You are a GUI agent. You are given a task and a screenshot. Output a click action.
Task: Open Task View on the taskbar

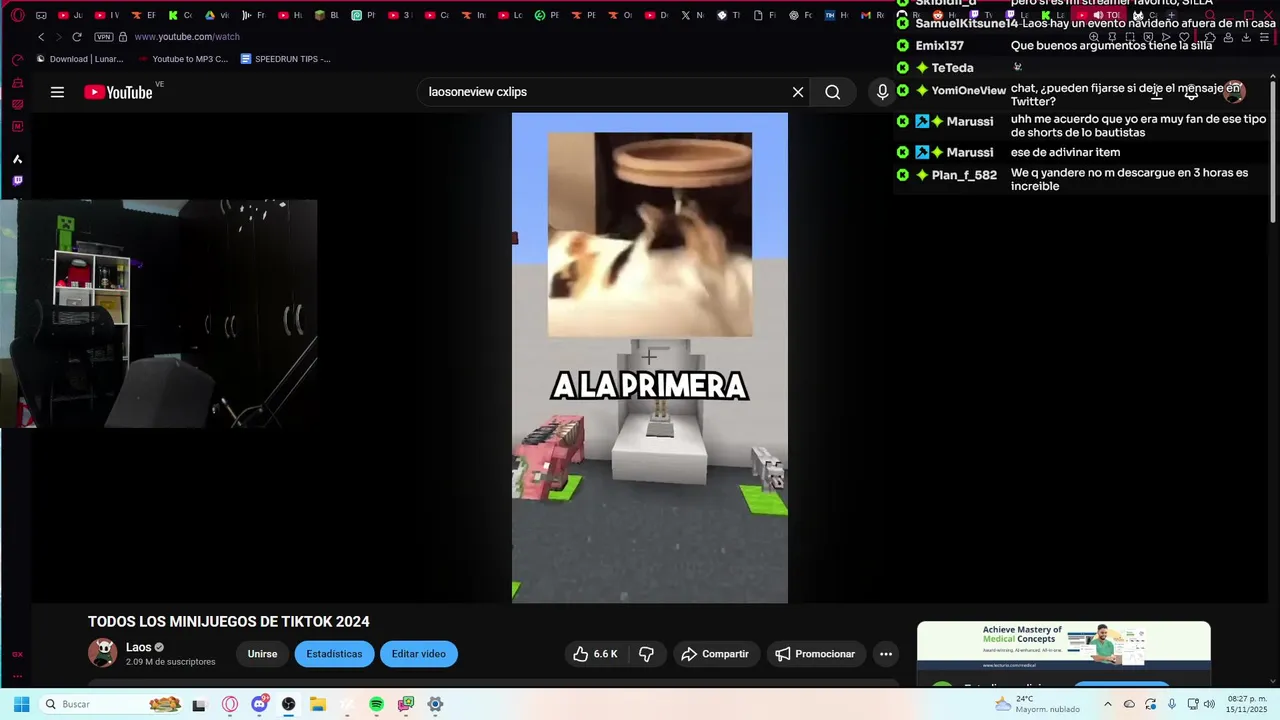pyautogui.click(x=199, y=705)
